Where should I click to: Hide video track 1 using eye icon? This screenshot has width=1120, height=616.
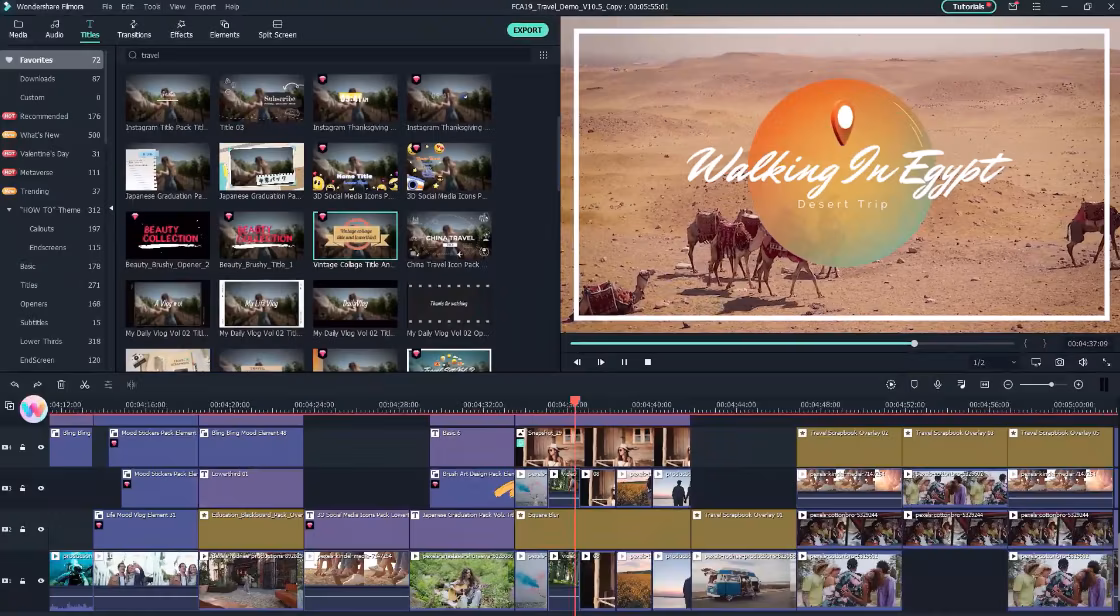41,580
